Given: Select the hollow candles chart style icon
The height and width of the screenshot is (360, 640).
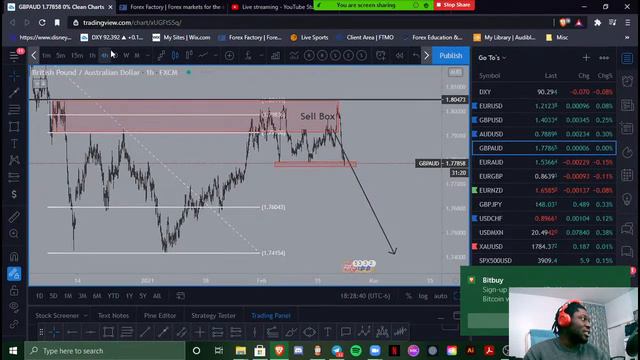Looking at the screenshot, I should [x=189, y=56].
